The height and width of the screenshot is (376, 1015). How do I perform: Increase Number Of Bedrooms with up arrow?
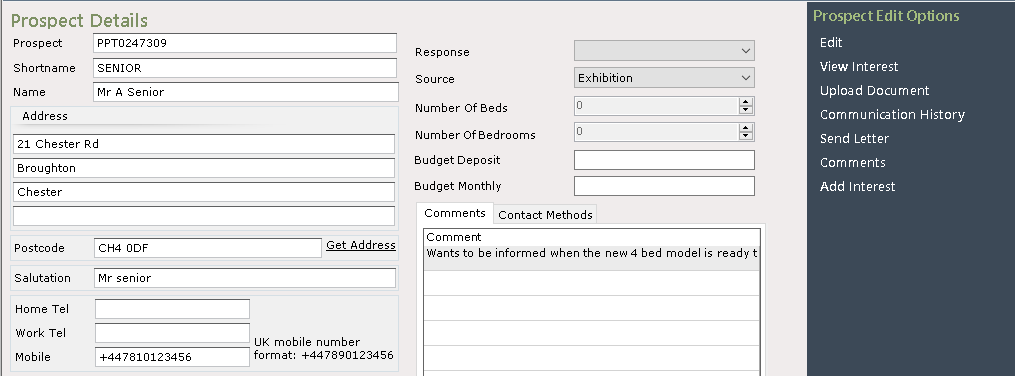[746, 128]
